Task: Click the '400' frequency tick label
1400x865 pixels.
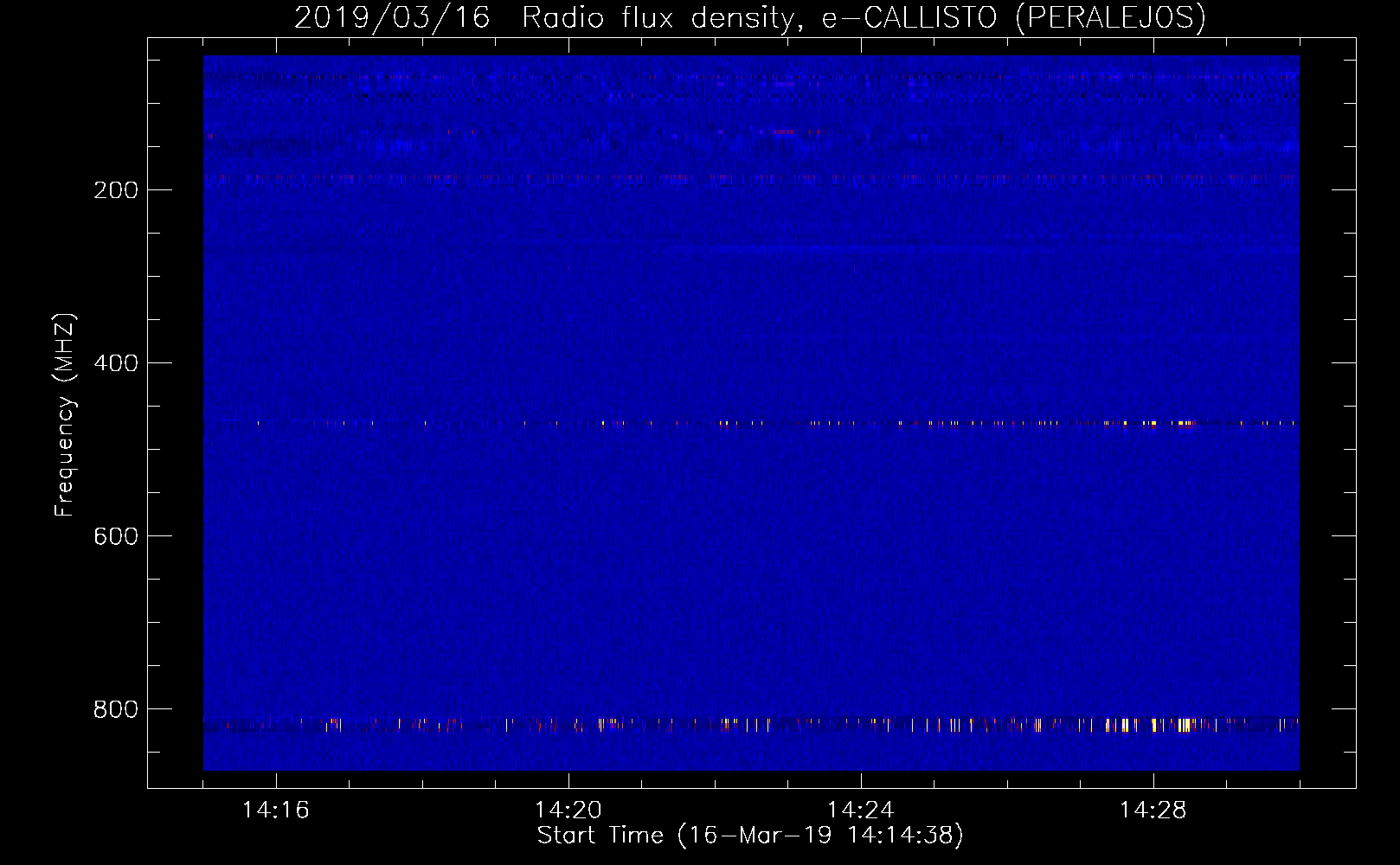Action: click(x=116, y=363)
